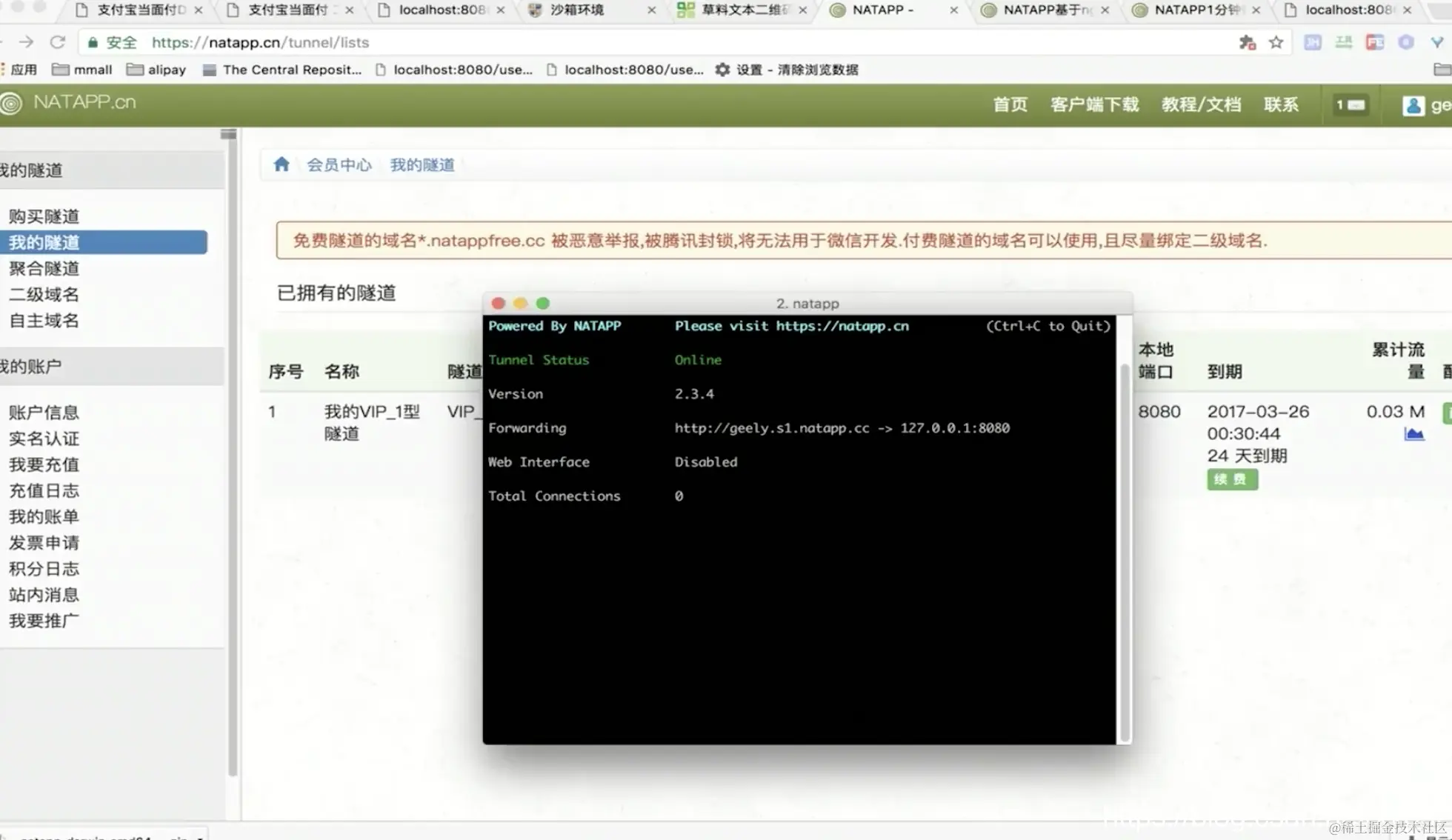Open 教程/文档 in top navigation
This screenshot has width=1452, height=840.
(x=1201, y=104)
